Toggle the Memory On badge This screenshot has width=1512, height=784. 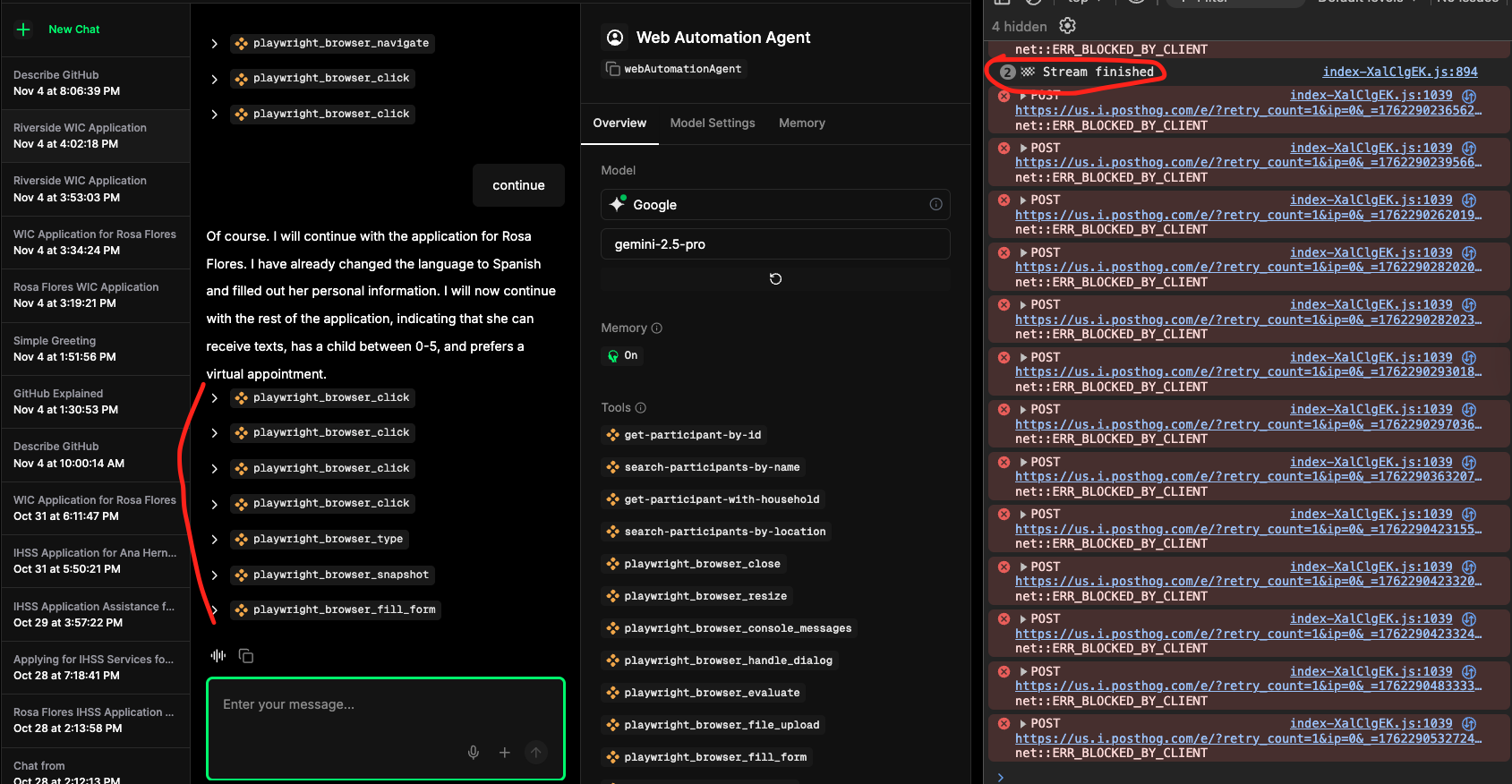[623, 355]
